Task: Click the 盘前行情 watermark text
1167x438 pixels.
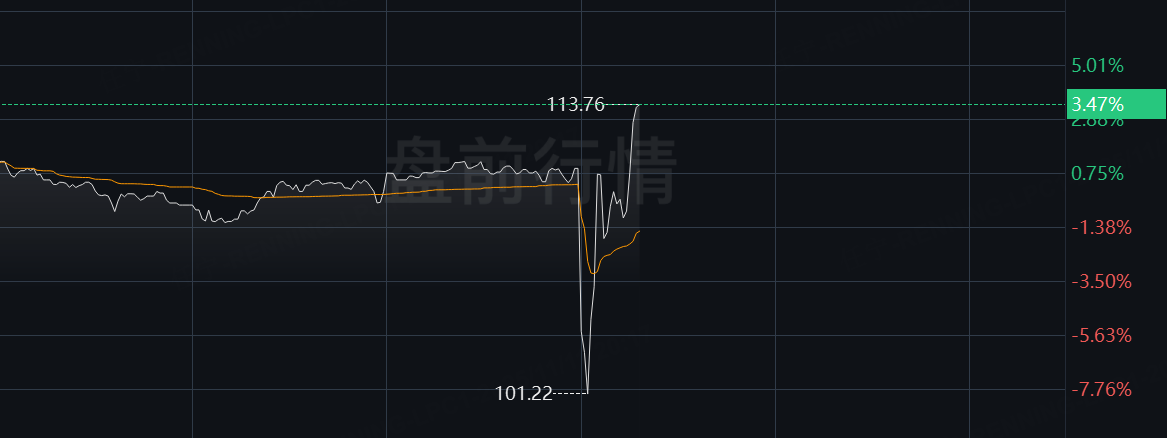Action: pyautogui.click(x=530, y=171)
